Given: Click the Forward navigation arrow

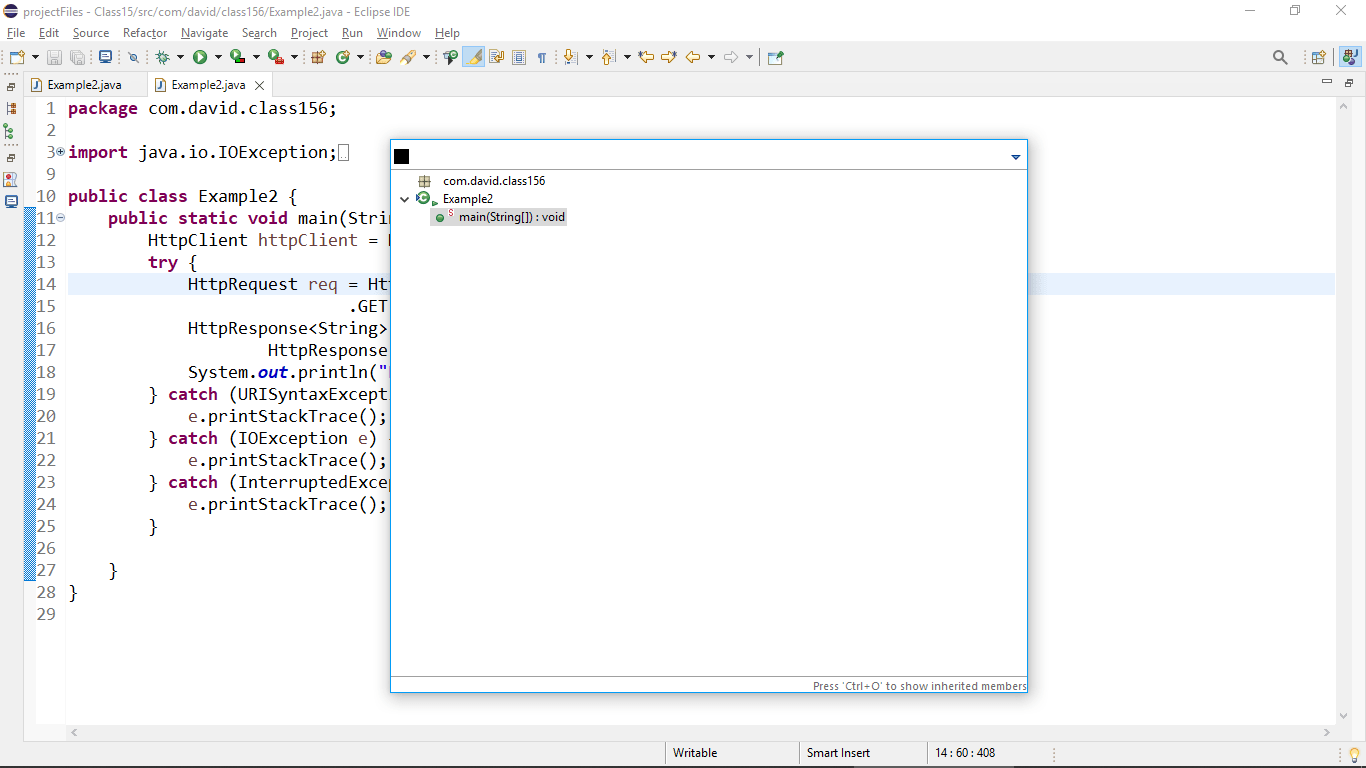Looking at the screenshot, I should coord(731,57).
